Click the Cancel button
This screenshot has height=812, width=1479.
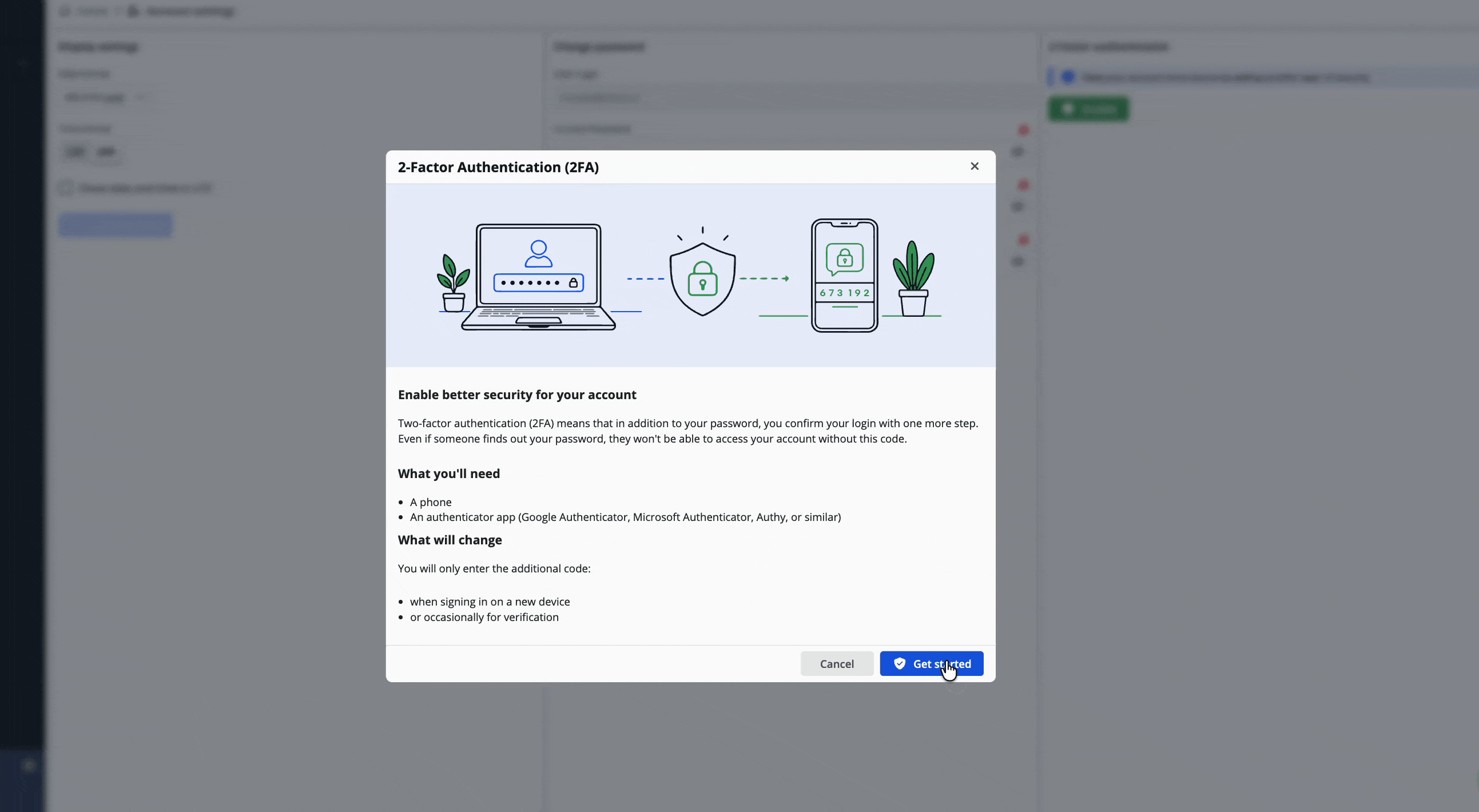click(837, 663)
